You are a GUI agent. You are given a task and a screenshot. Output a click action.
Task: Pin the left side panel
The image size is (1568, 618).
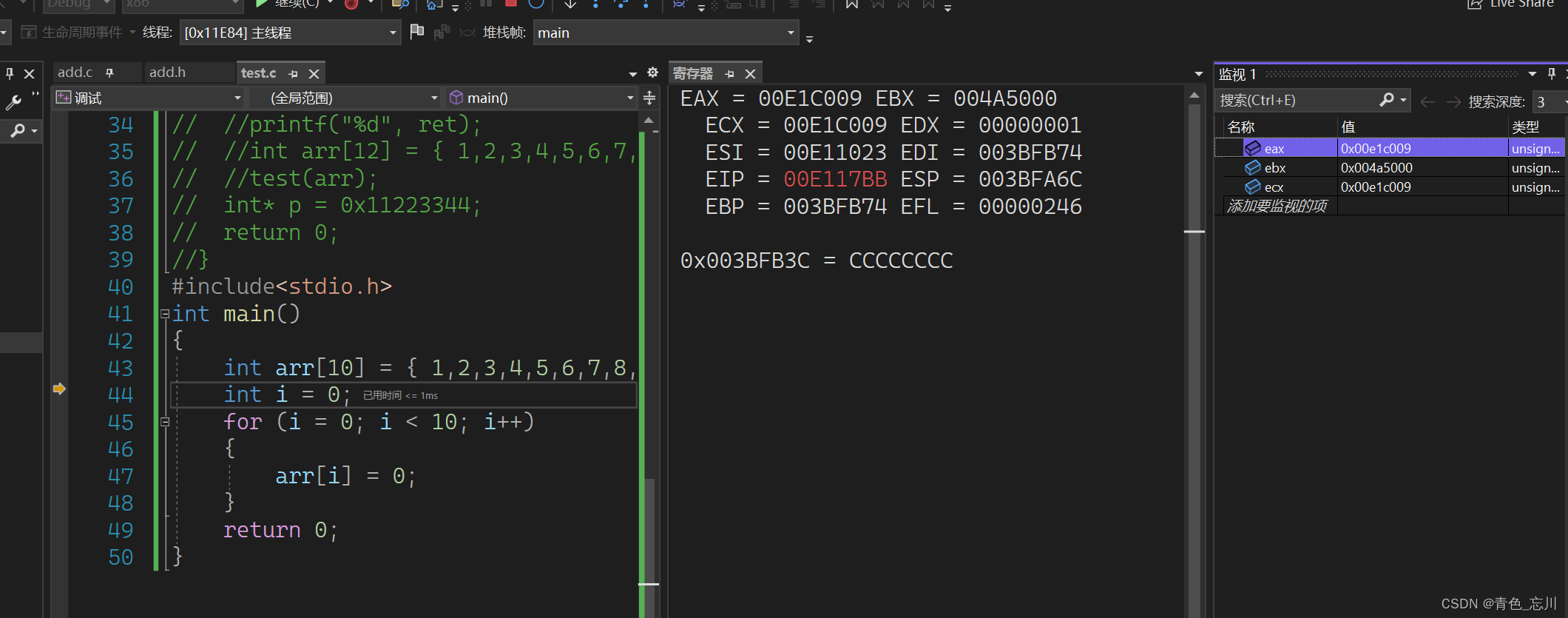pos(10,73)
